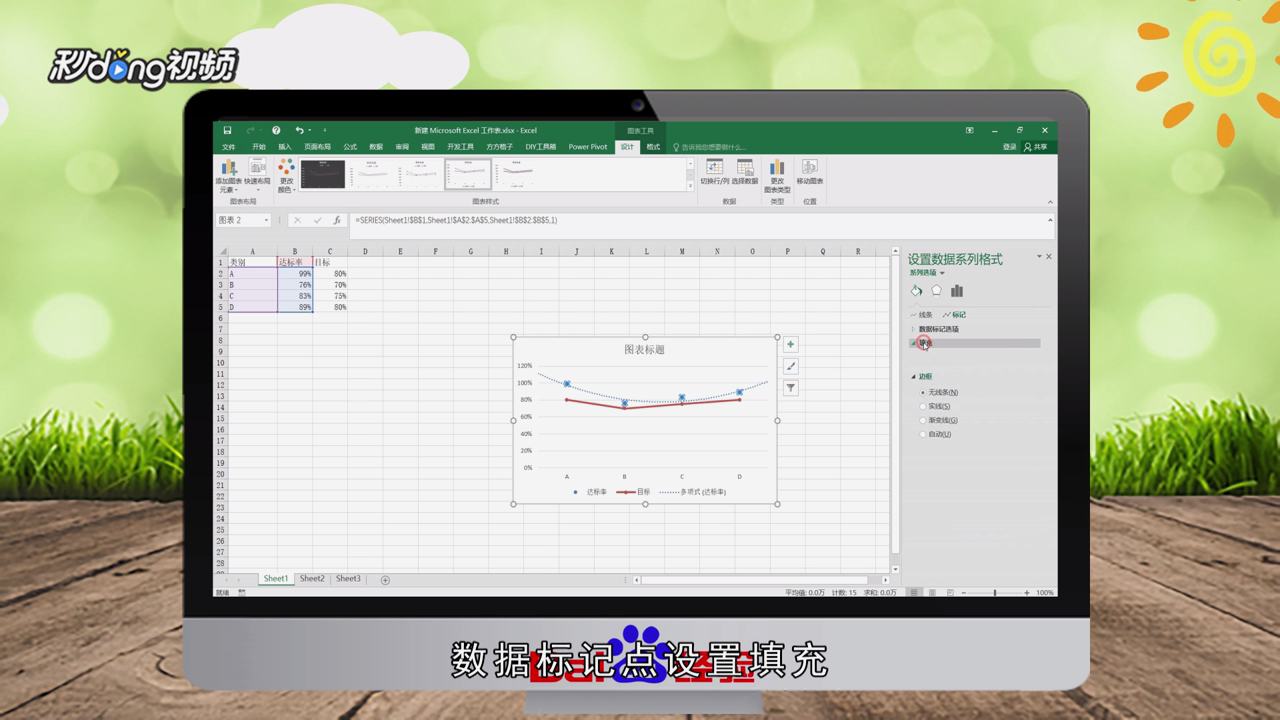Select 无线条(N) no line radio button

tap(922, 393)
